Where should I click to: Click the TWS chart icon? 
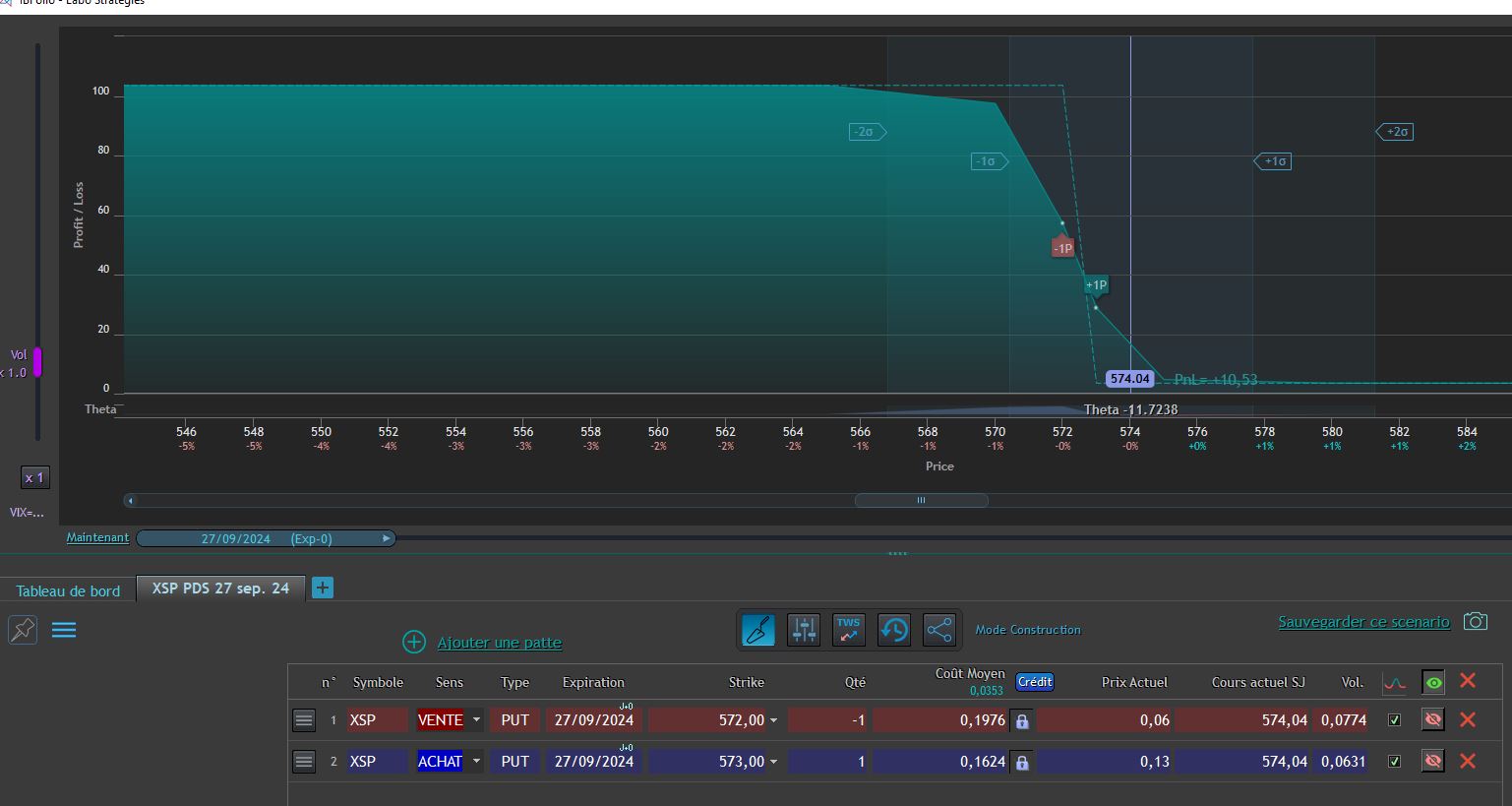tap(848, 630)
